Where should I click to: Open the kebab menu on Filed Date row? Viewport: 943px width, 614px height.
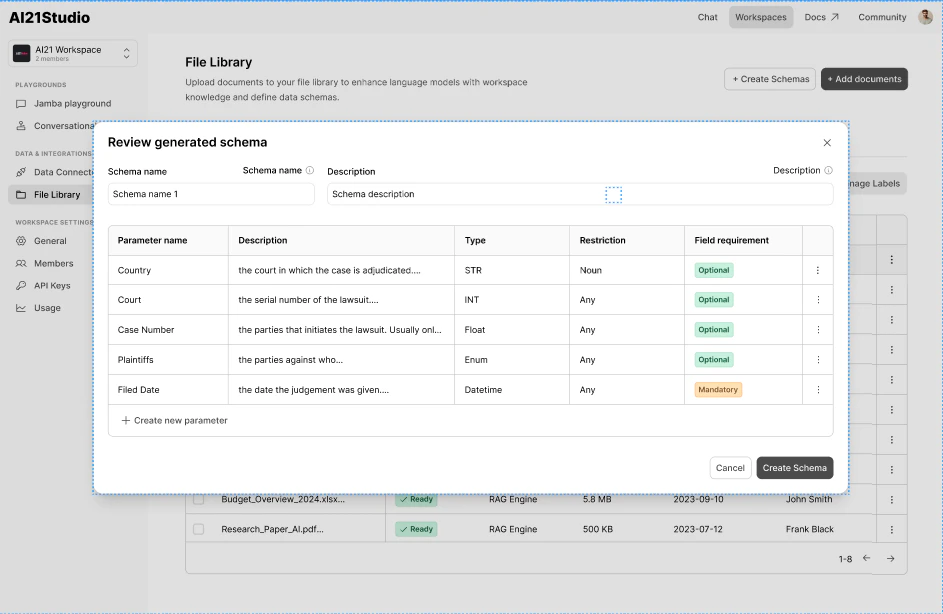[x=817, y=389]
